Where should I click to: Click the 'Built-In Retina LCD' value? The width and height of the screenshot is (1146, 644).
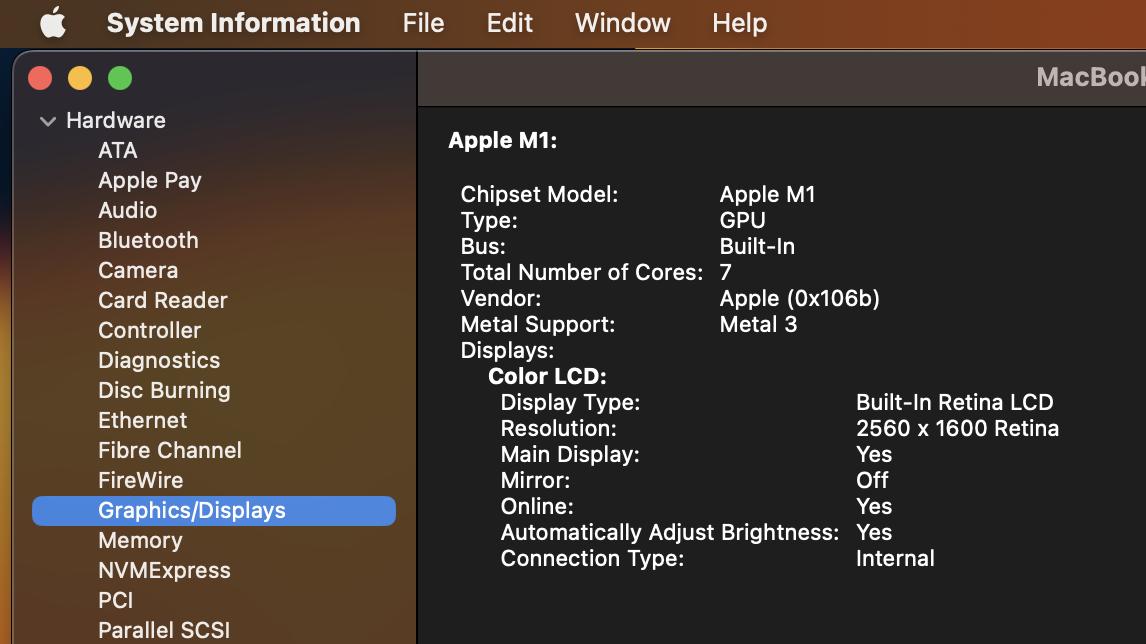click(x=955, y=402)
